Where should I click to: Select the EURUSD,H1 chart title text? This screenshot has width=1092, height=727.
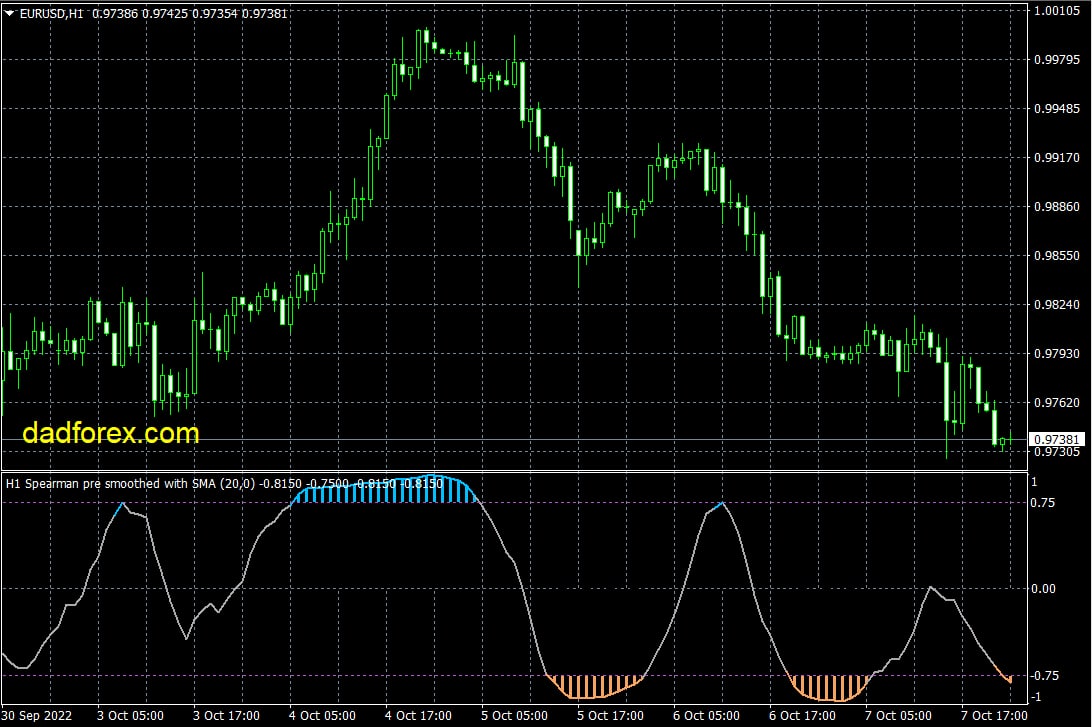click(x=52, y=13)
